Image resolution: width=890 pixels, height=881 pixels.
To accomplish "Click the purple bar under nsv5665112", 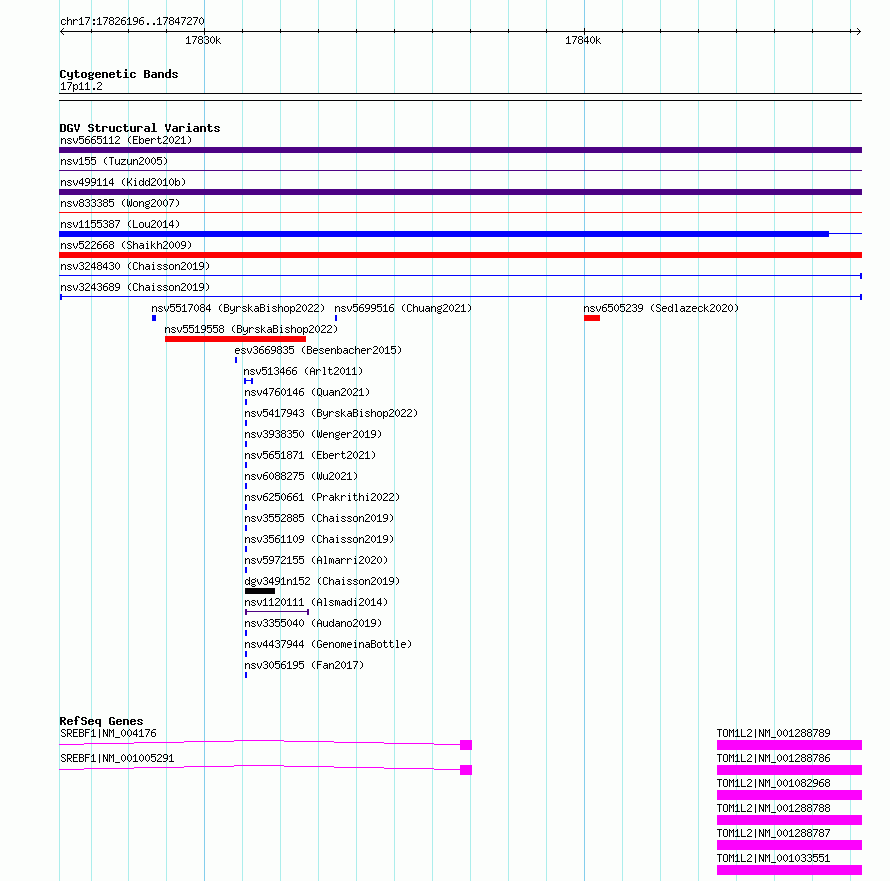I will click(460, 150).
